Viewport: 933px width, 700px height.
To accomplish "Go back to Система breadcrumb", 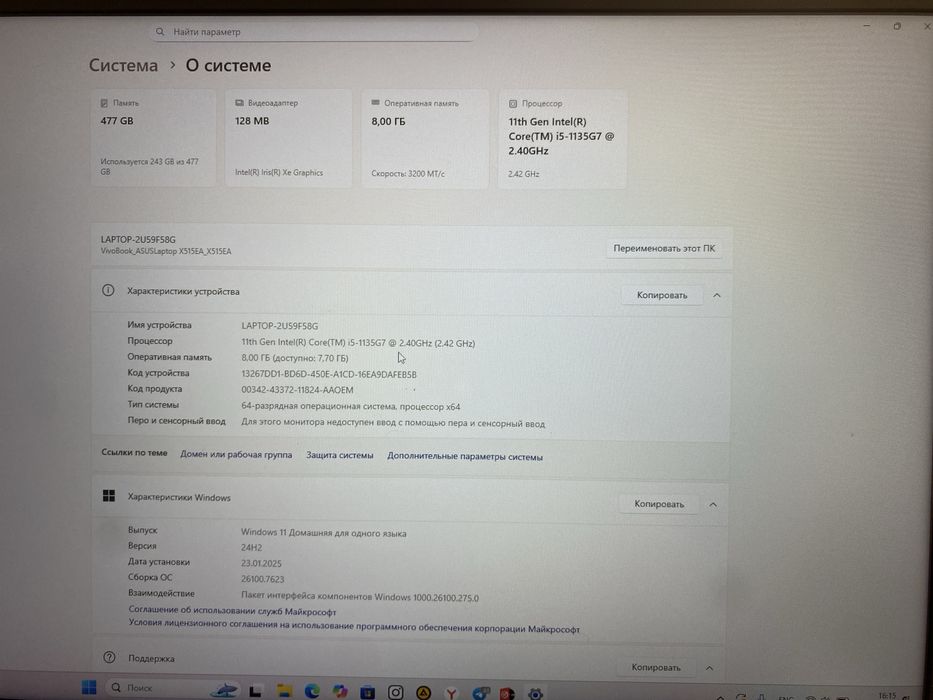I will tap(123, 65).
